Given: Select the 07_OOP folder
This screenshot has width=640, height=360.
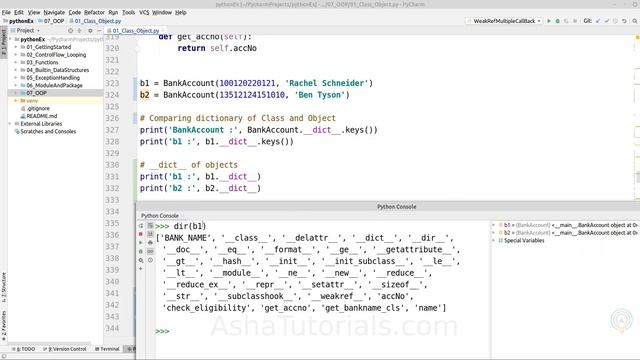Looking at the screenshot, I should coord(36,93).
